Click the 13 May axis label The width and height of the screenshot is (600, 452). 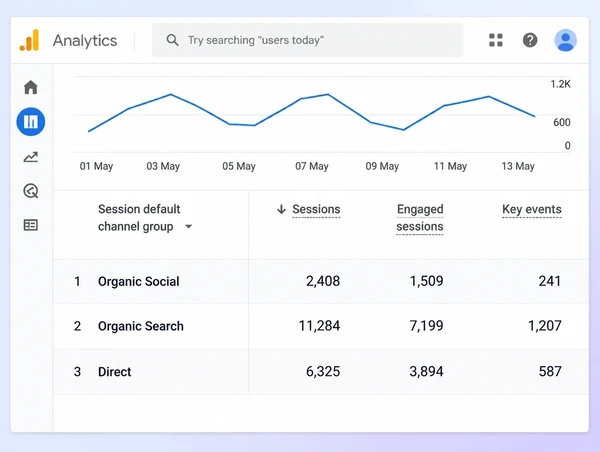click(x=518, y=166)
